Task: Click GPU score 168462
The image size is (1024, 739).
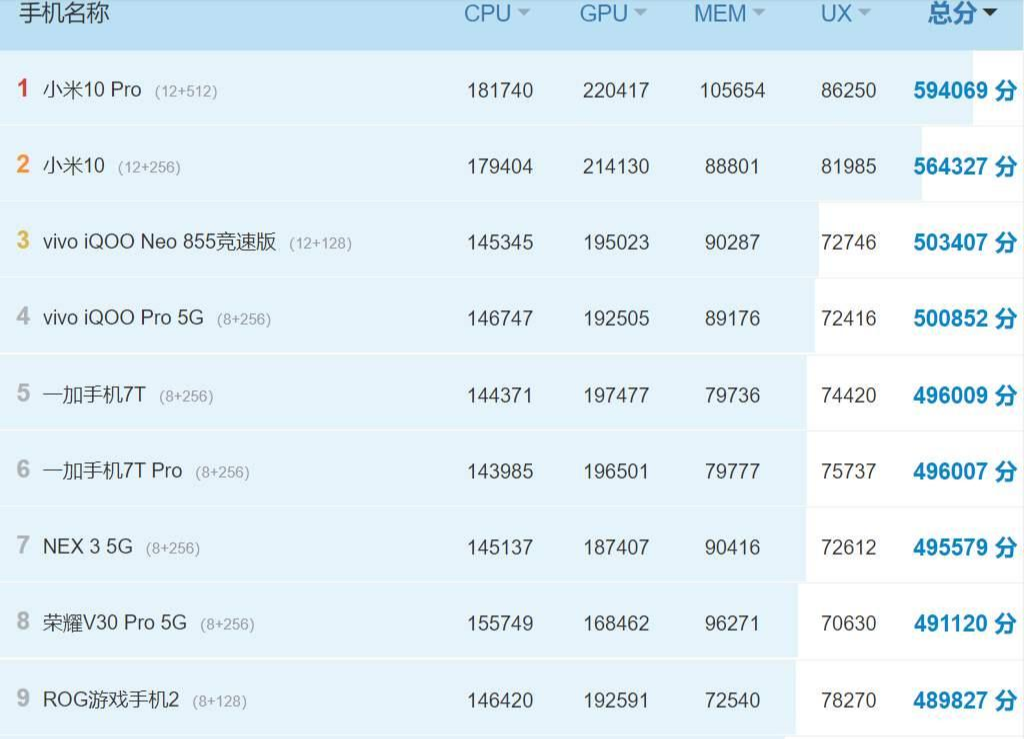Action: click(616, 623)
